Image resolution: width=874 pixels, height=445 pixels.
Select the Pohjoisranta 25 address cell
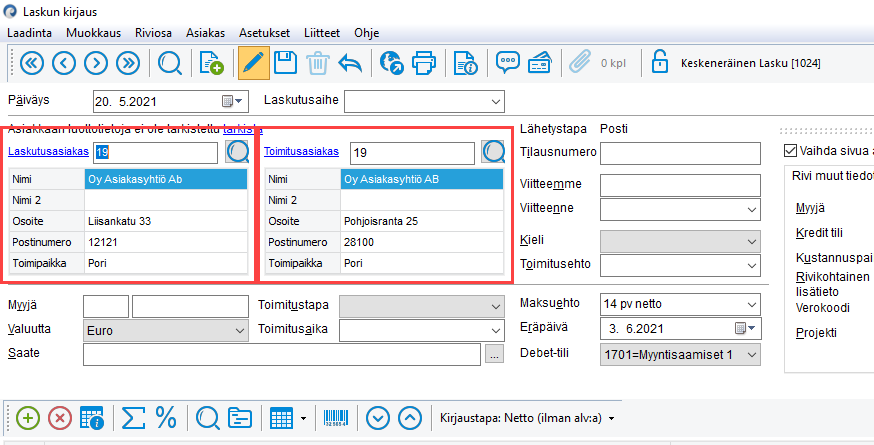[x=421, y=221]
